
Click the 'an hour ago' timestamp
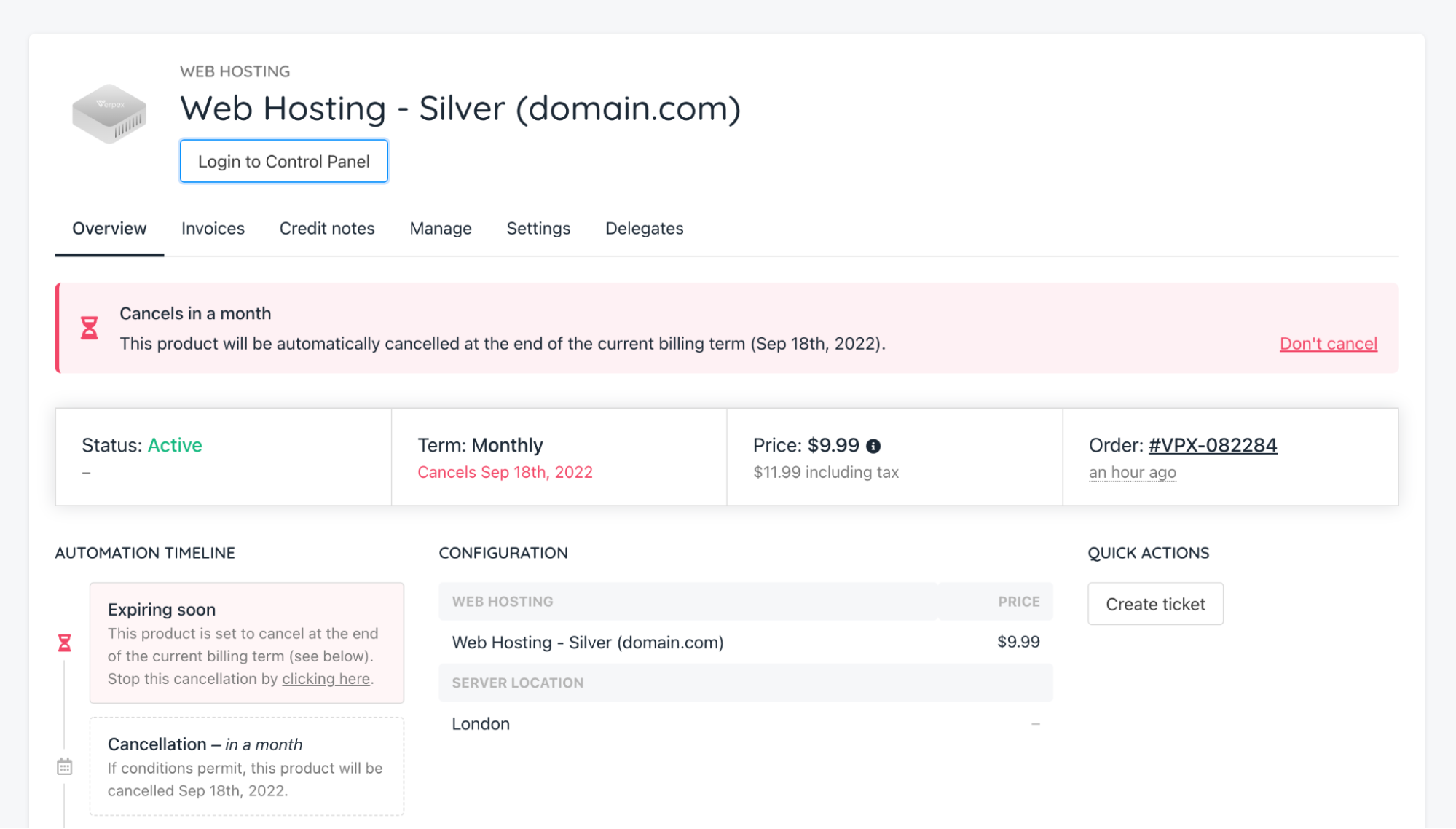click(1132, 472)
